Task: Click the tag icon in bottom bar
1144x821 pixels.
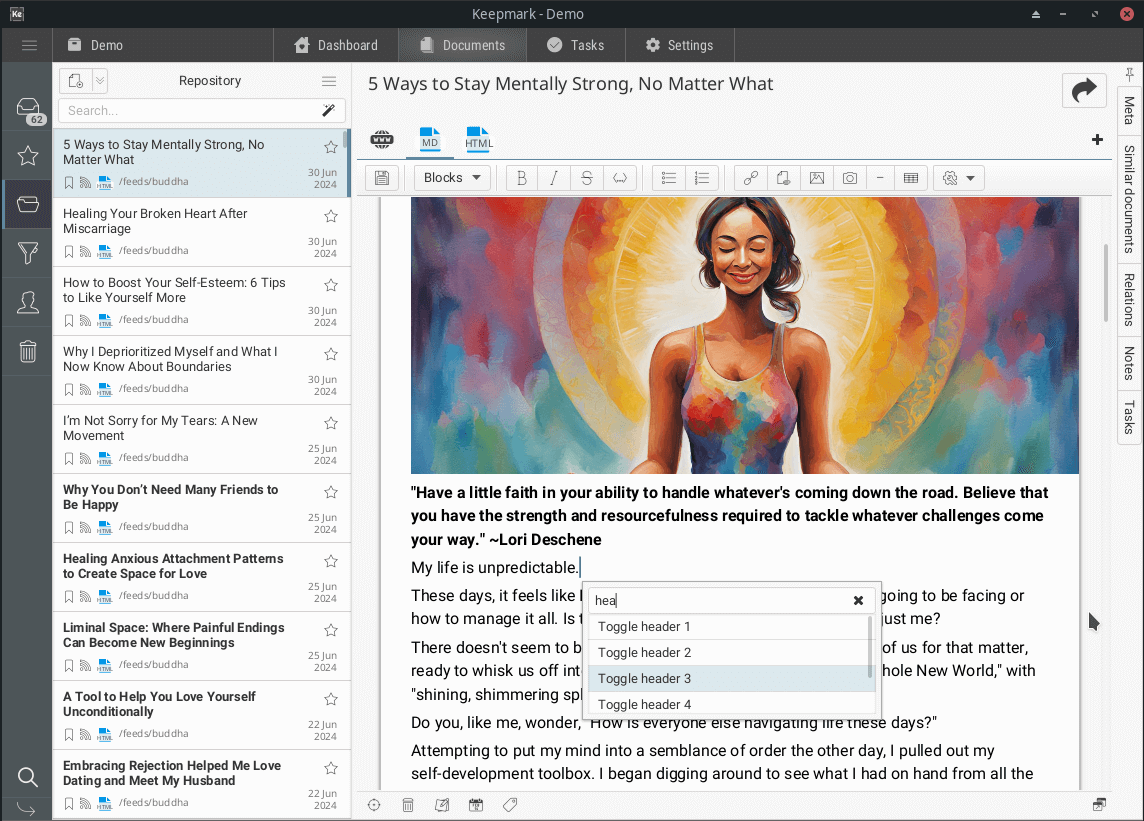Action: 510,805
